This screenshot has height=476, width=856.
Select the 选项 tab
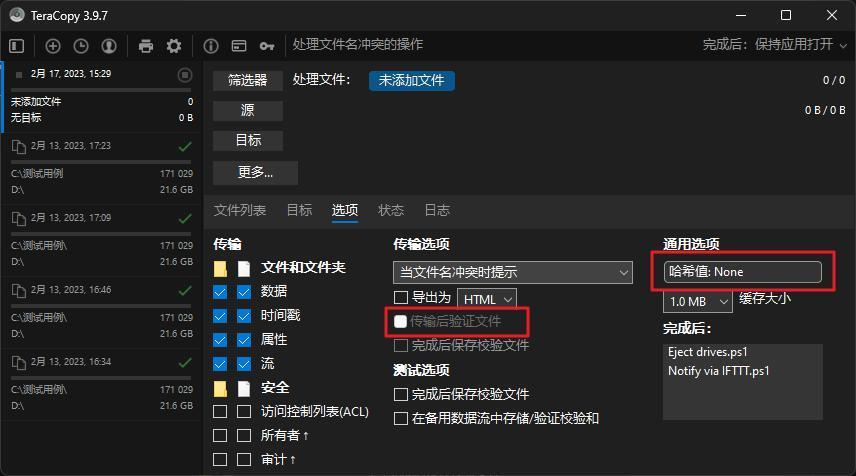click(x=344, y=210)
